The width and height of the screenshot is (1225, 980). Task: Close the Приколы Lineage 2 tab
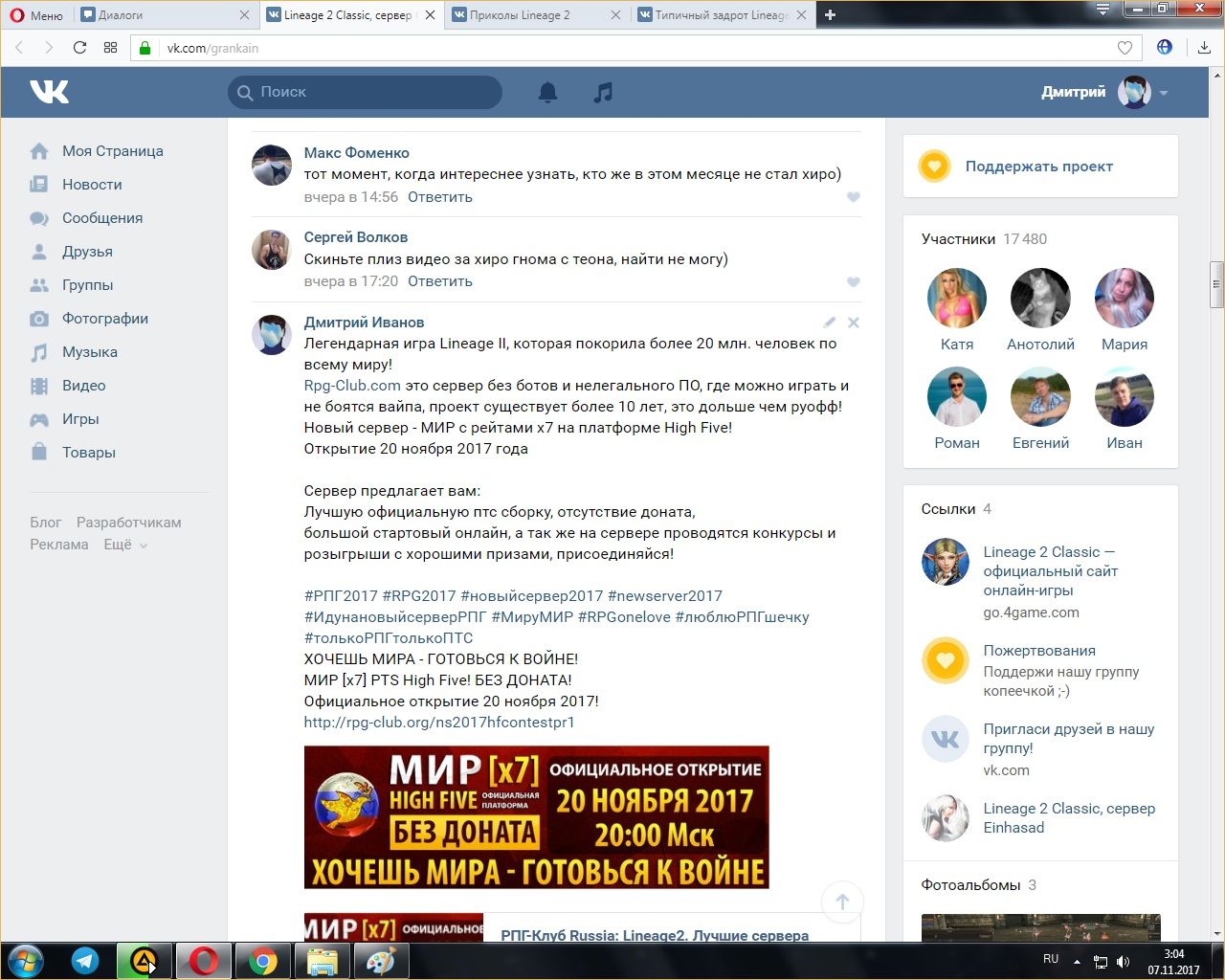tap(615, 14)
